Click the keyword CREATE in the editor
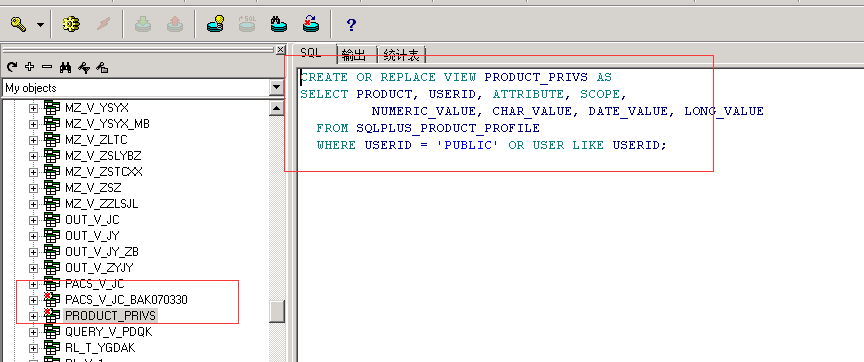The width and height of the screenshot is (864, 362). (324, 77)
